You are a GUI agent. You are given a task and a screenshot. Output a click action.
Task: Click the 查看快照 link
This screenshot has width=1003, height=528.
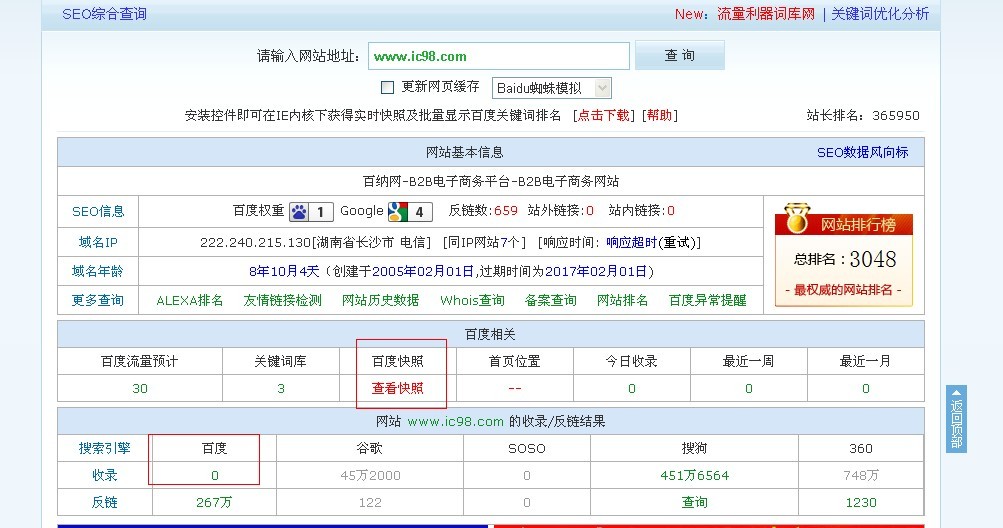coord(398,388)
